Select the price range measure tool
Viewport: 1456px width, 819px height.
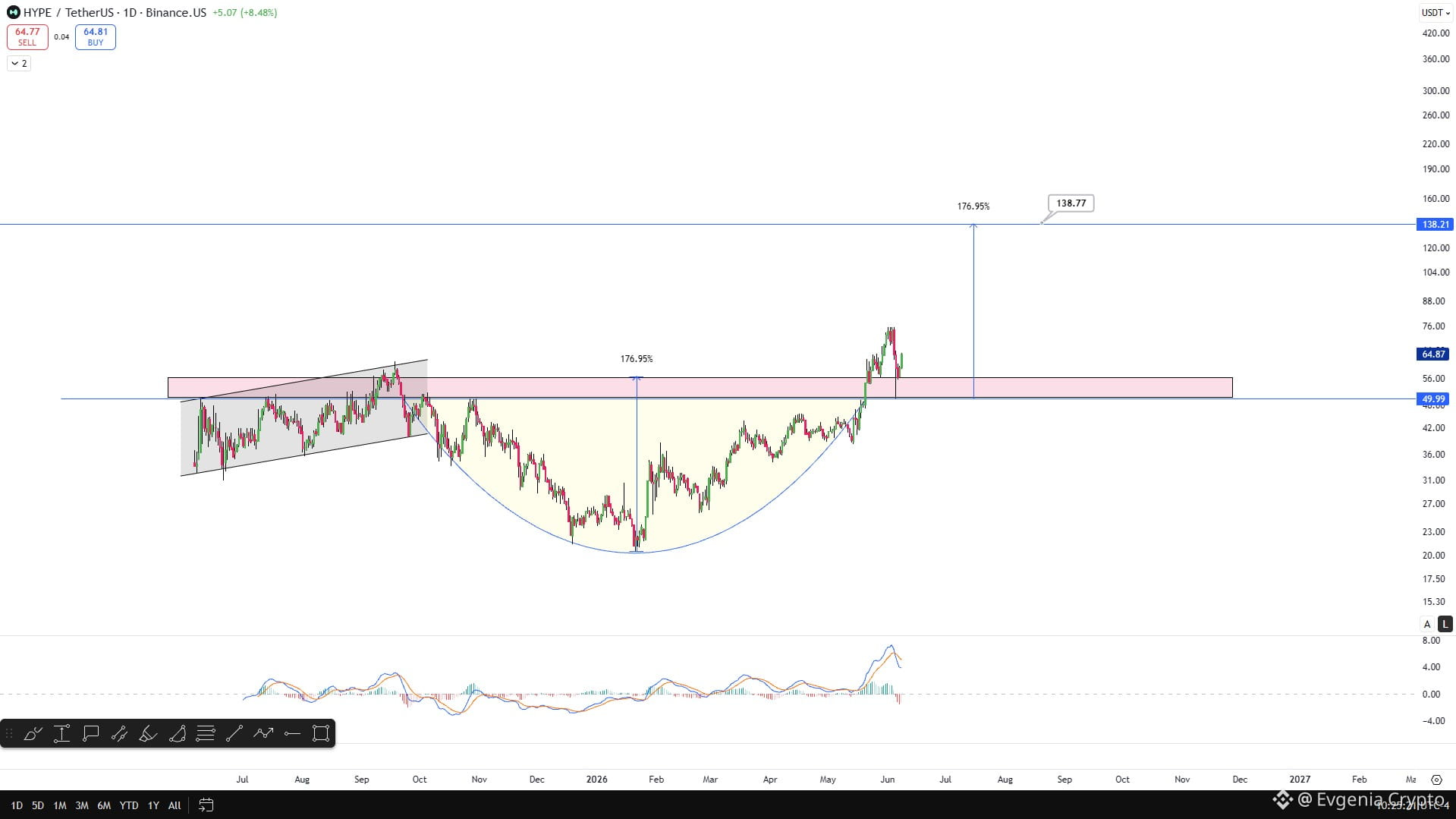pyautogui.click(x=62, y=733)
